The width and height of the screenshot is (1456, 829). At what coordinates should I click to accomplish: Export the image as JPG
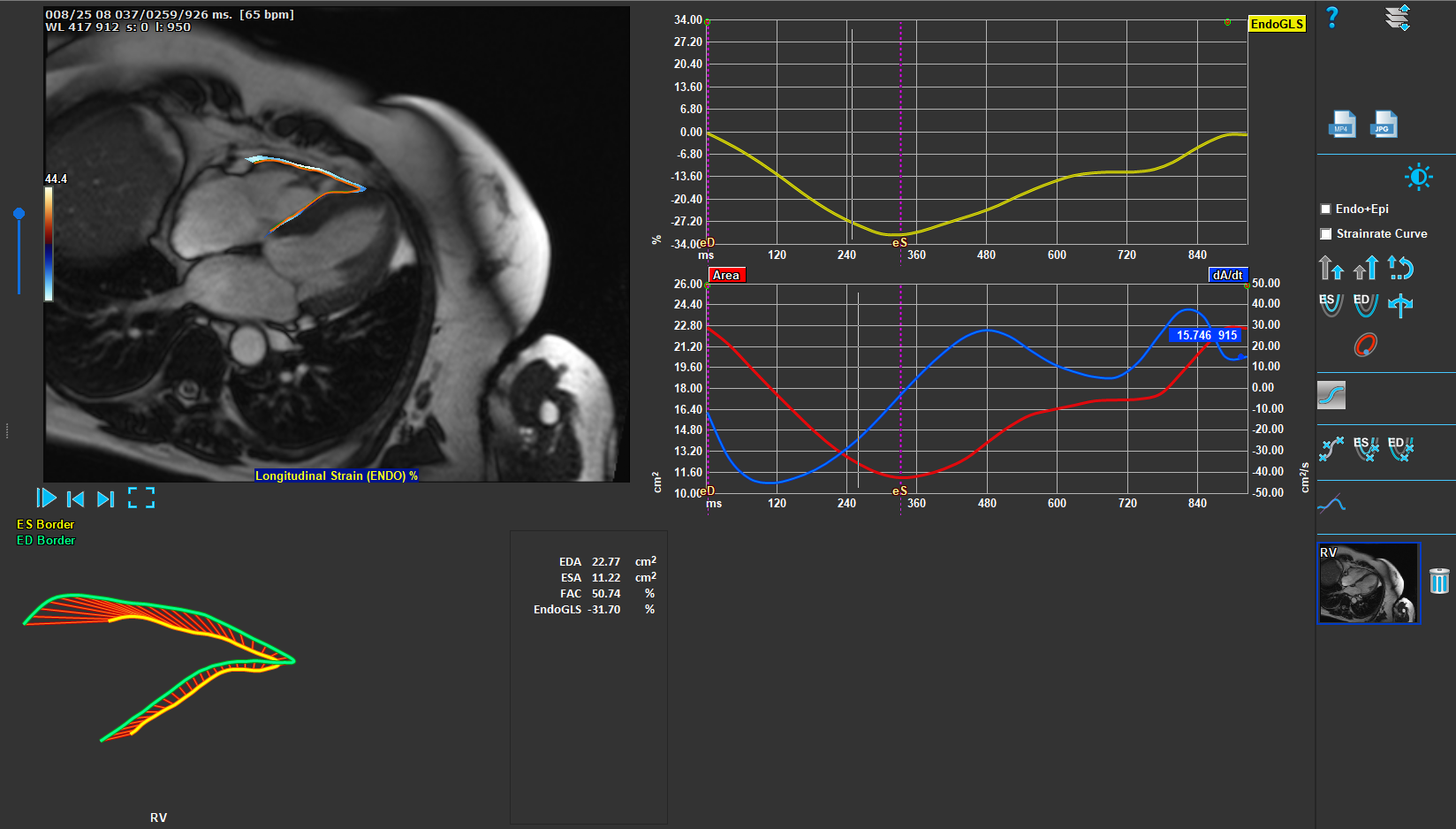pos(1384,124)
